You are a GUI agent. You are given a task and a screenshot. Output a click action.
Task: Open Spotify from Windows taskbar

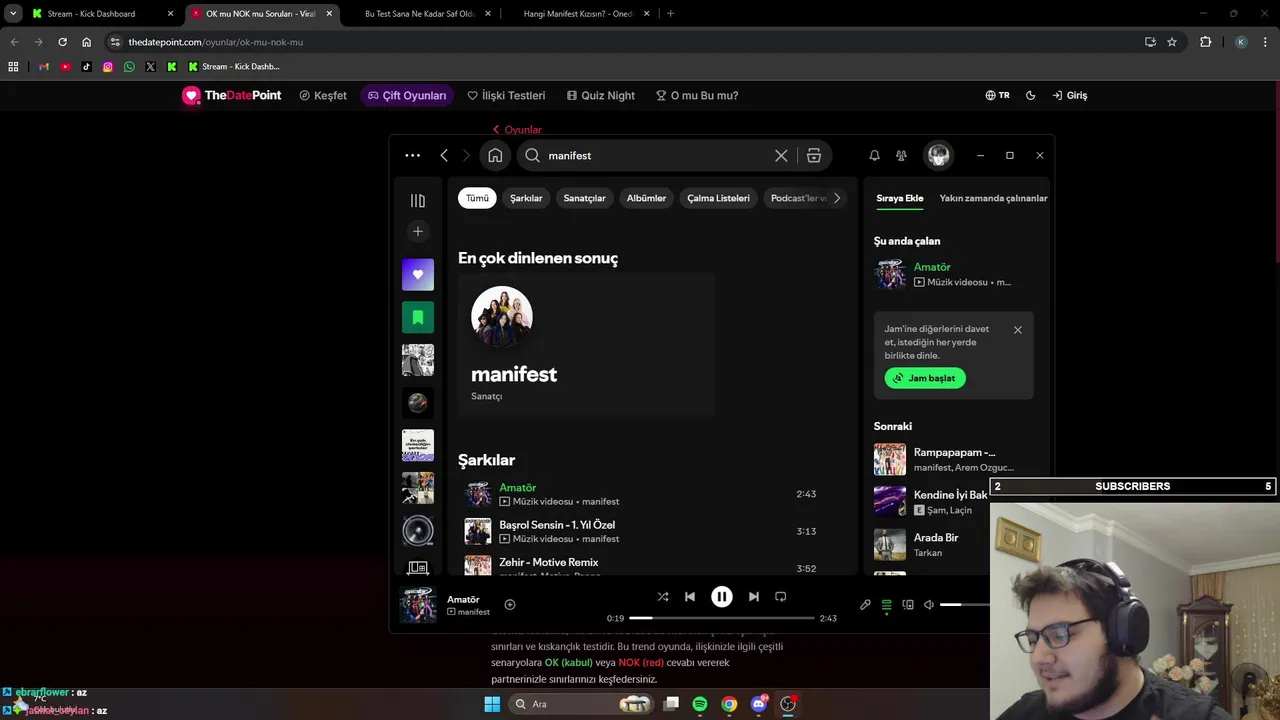[699, 704]
